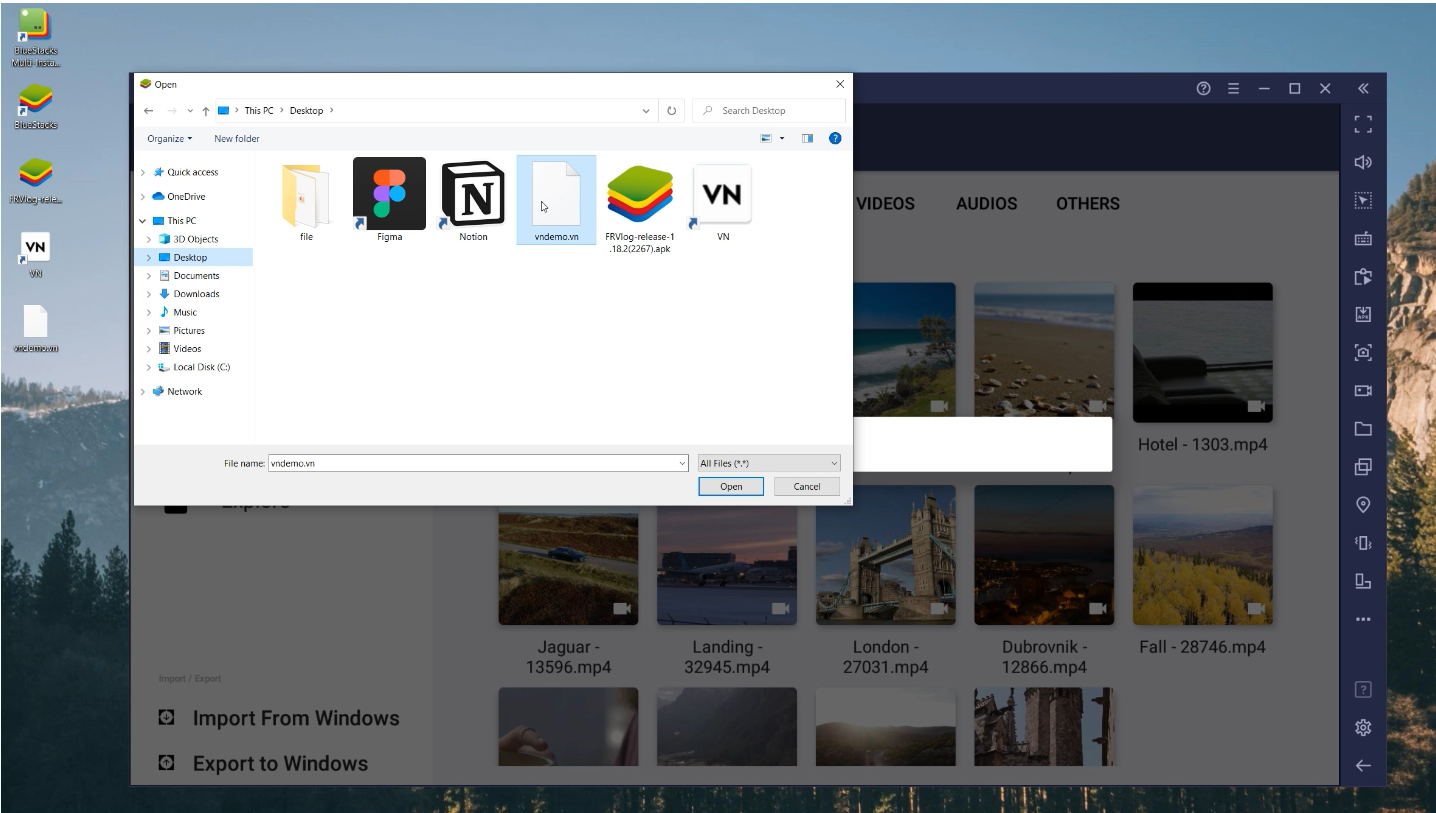Click the Open button in file dialog
The image size is (1436, 813).
[x=731, y=486]
